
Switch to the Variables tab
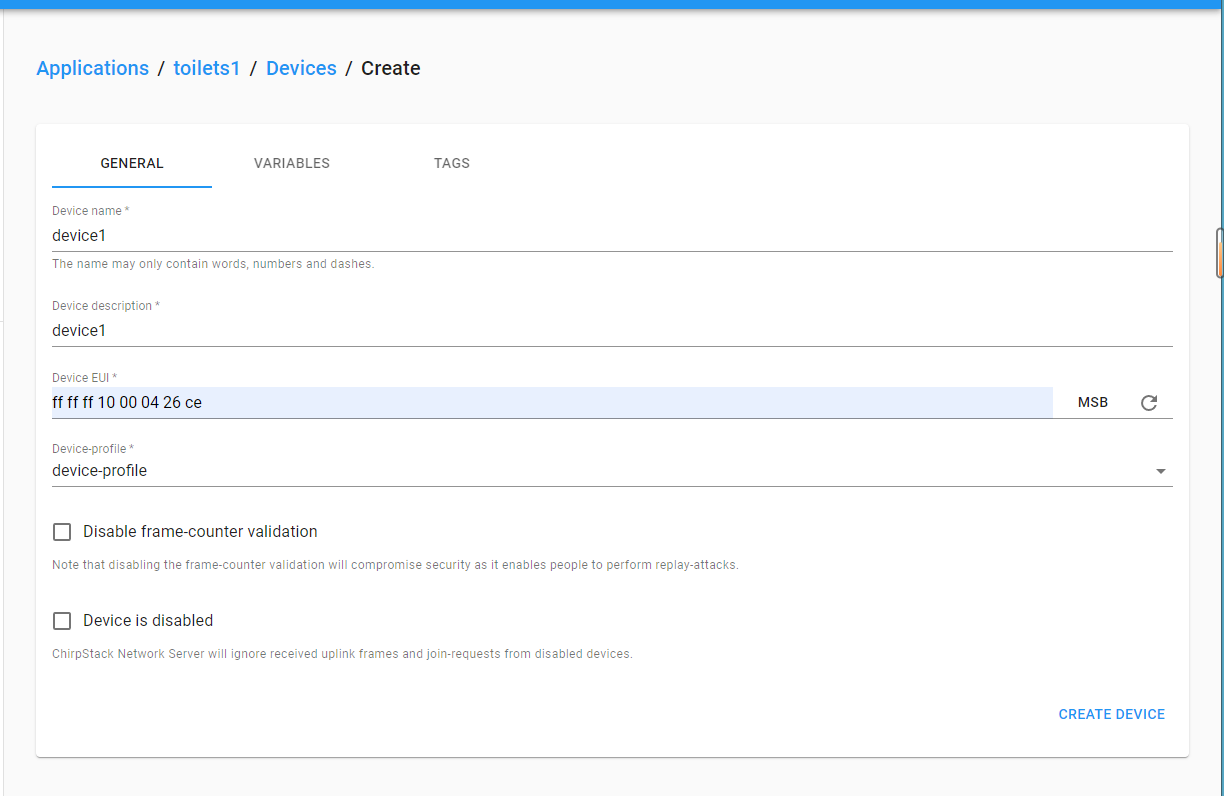click(291, 163)
